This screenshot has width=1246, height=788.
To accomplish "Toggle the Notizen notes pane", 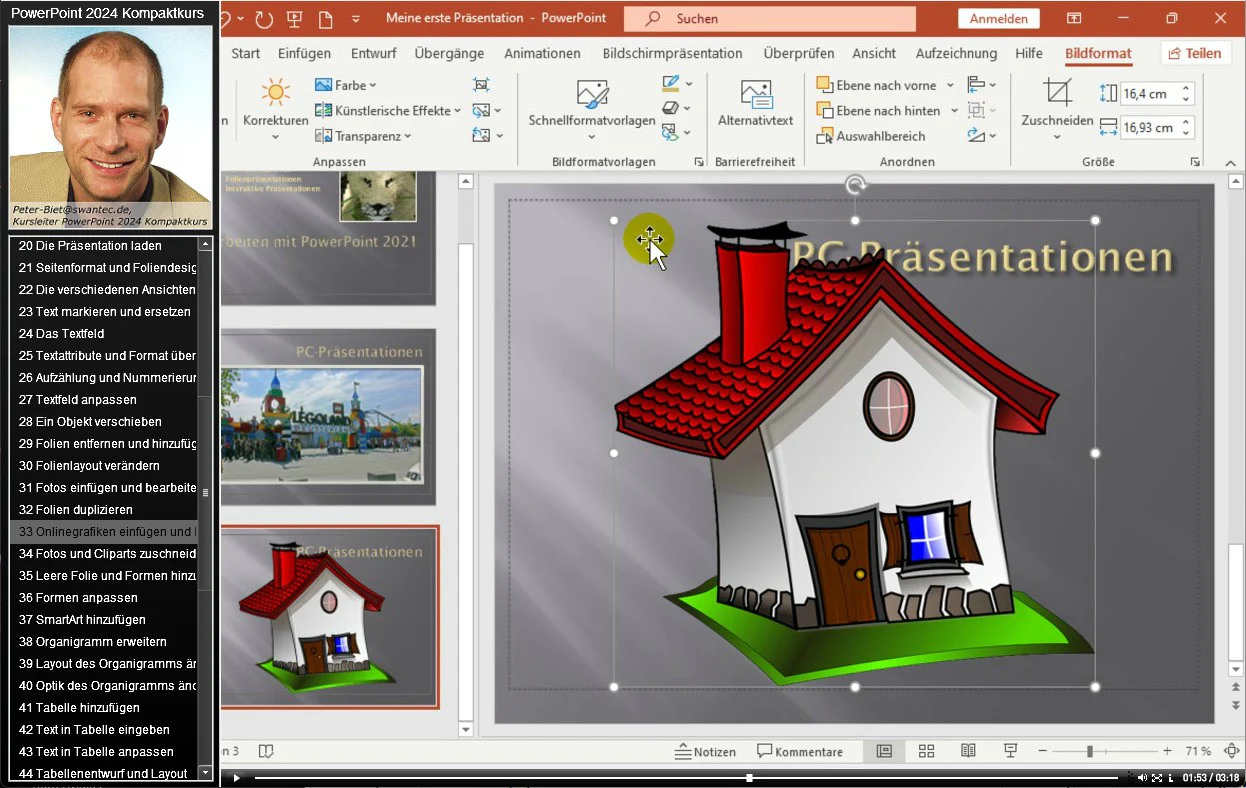I will pos(705,752).
